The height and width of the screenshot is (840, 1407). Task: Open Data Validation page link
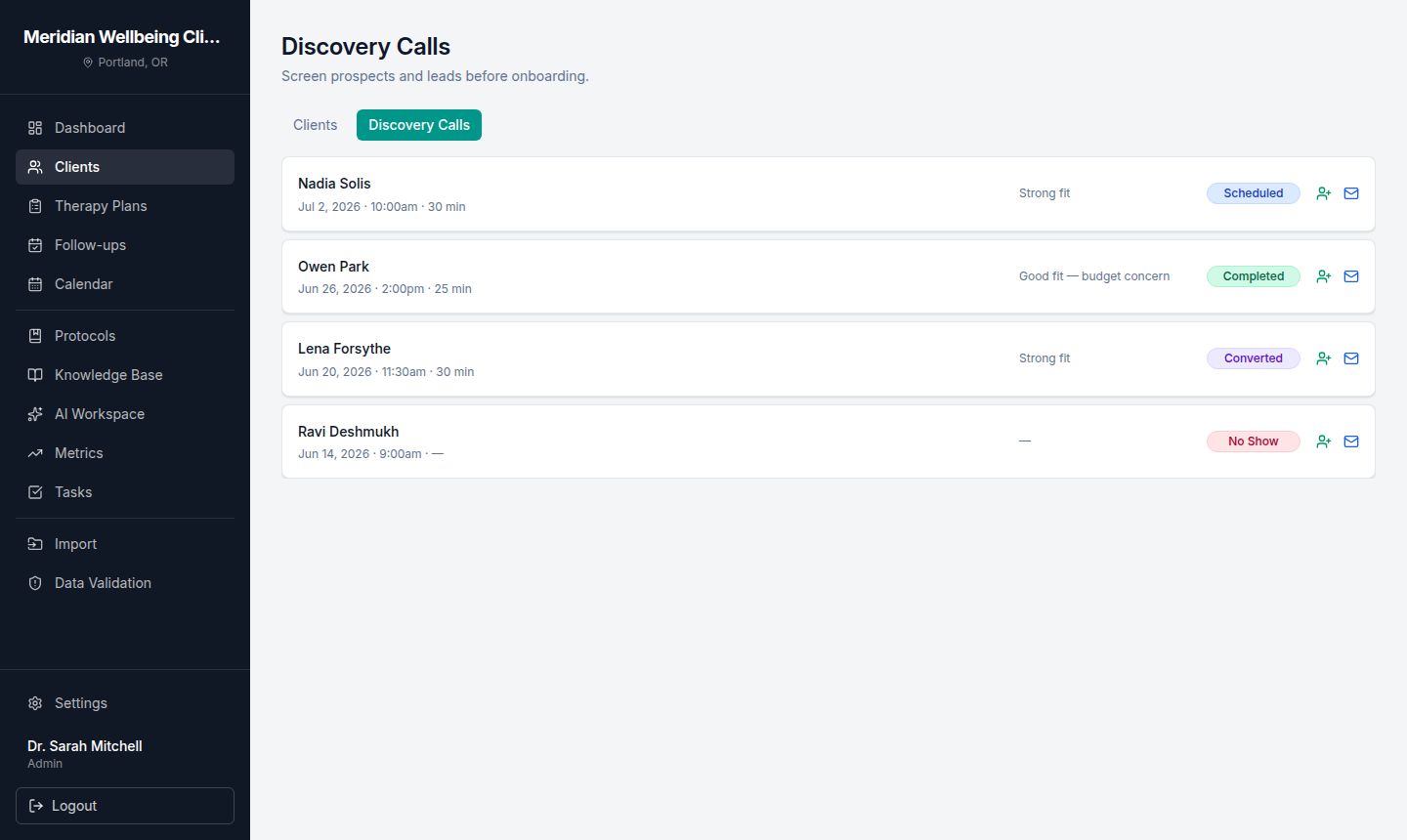coord(125,583)
